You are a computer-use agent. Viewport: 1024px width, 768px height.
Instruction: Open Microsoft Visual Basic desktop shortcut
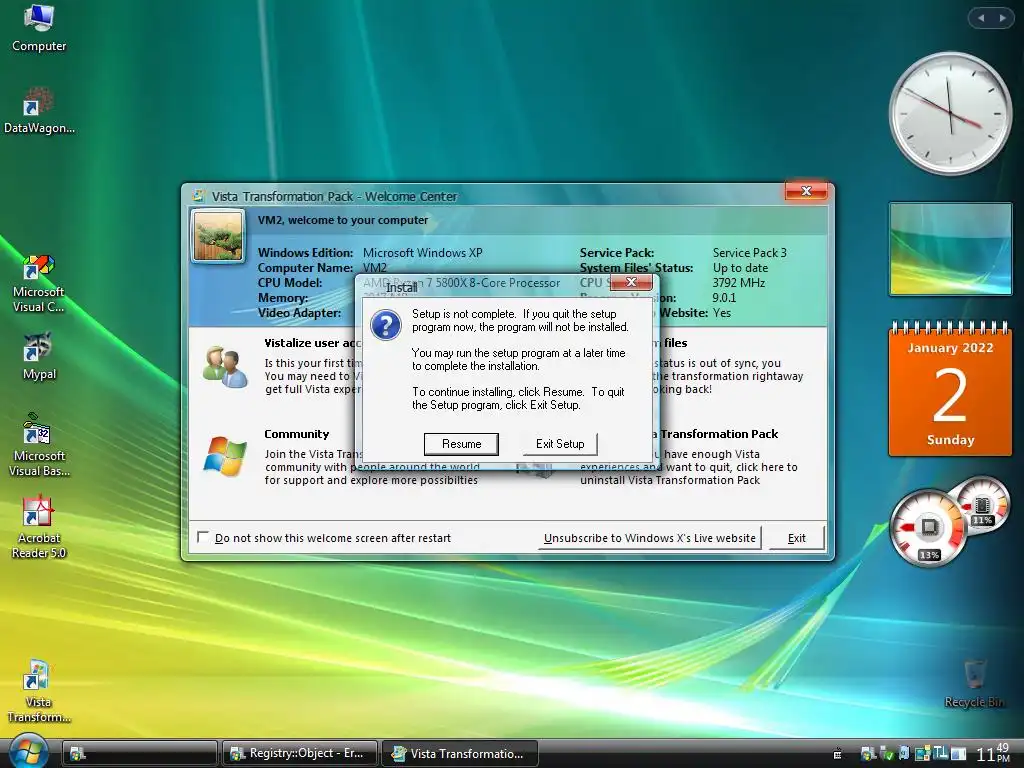coord(39,445)
